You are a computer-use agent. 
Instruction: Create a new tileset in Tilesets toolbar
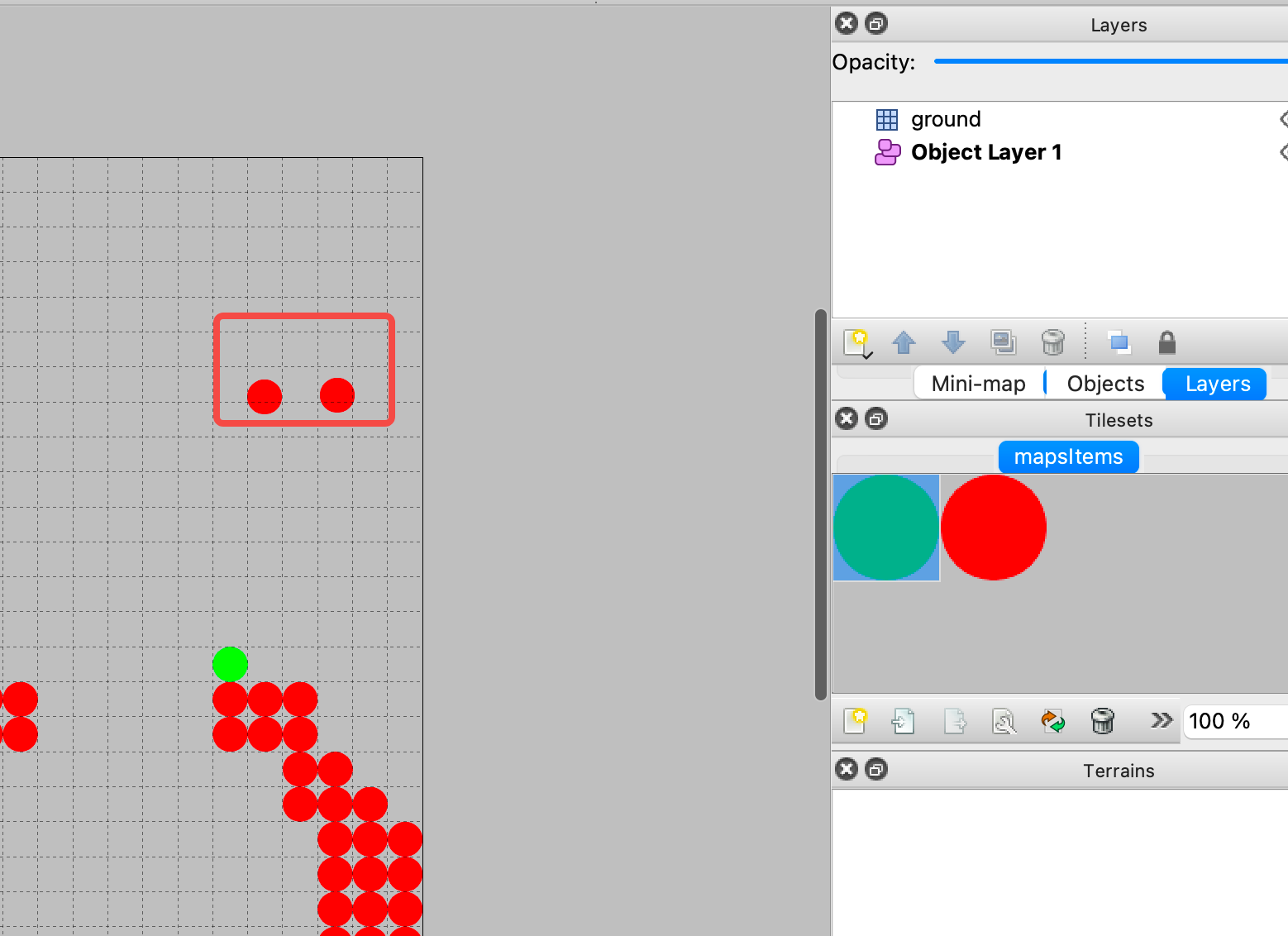pyautogui.click(x=856, y=721)
